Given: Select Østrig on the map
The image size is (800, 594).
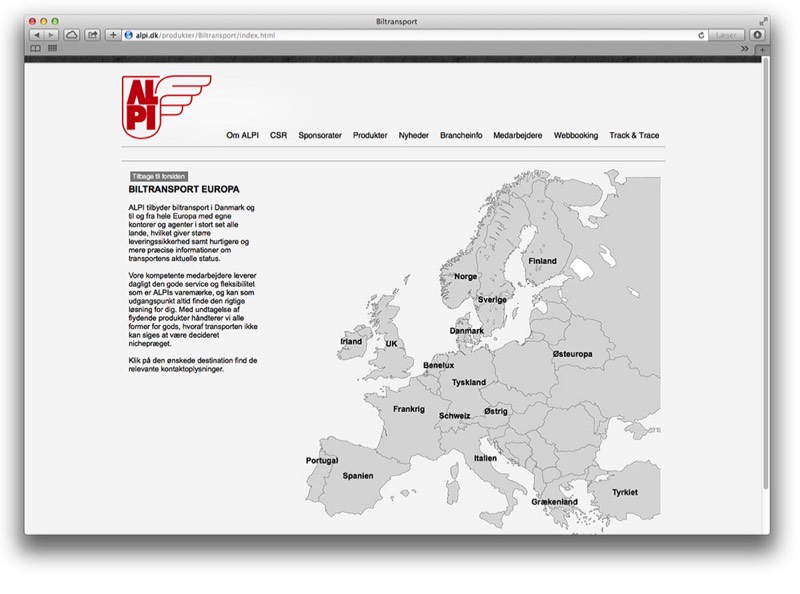Looking at the screenshot, I should click(496, 411).
